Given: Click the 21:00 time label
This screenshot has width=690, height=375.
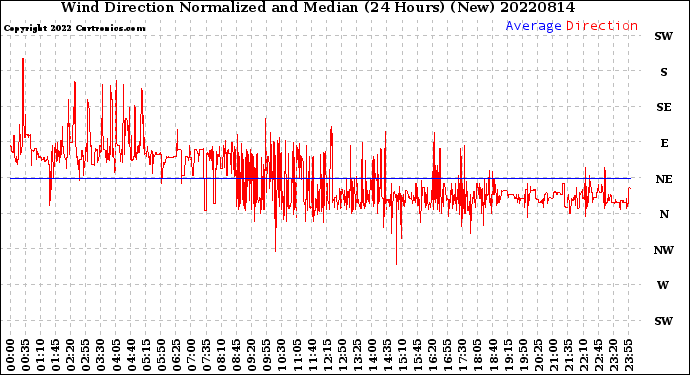Looking at the screenshot, I should 553,355.
